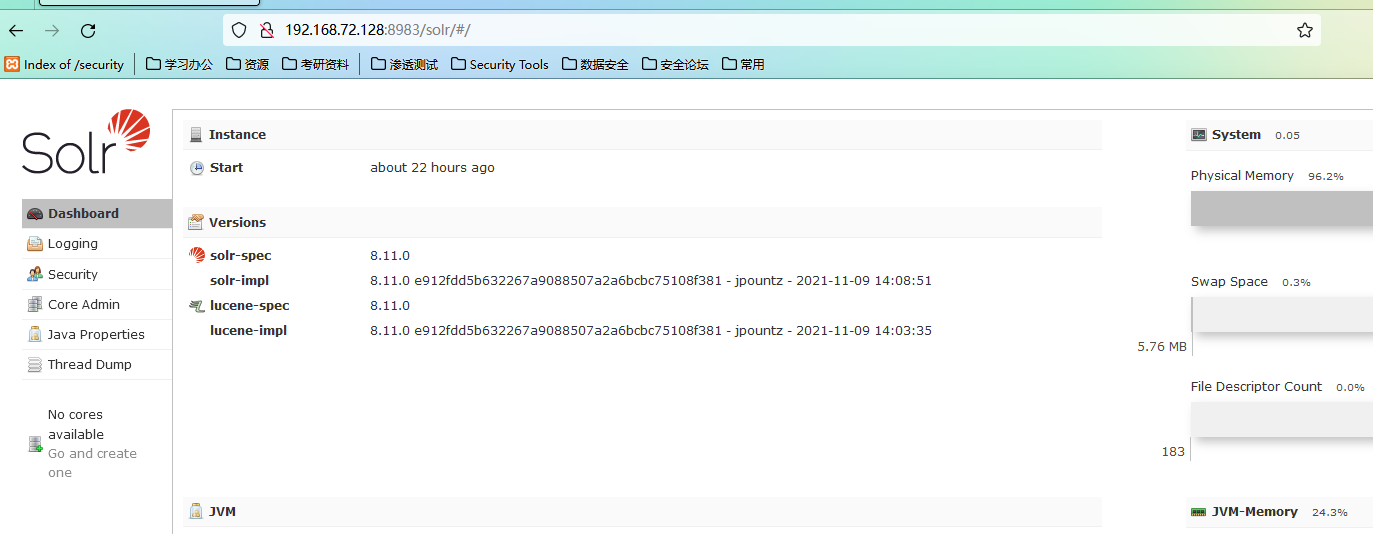Click the insecure connection padlock icon

[x=266, y=30]
